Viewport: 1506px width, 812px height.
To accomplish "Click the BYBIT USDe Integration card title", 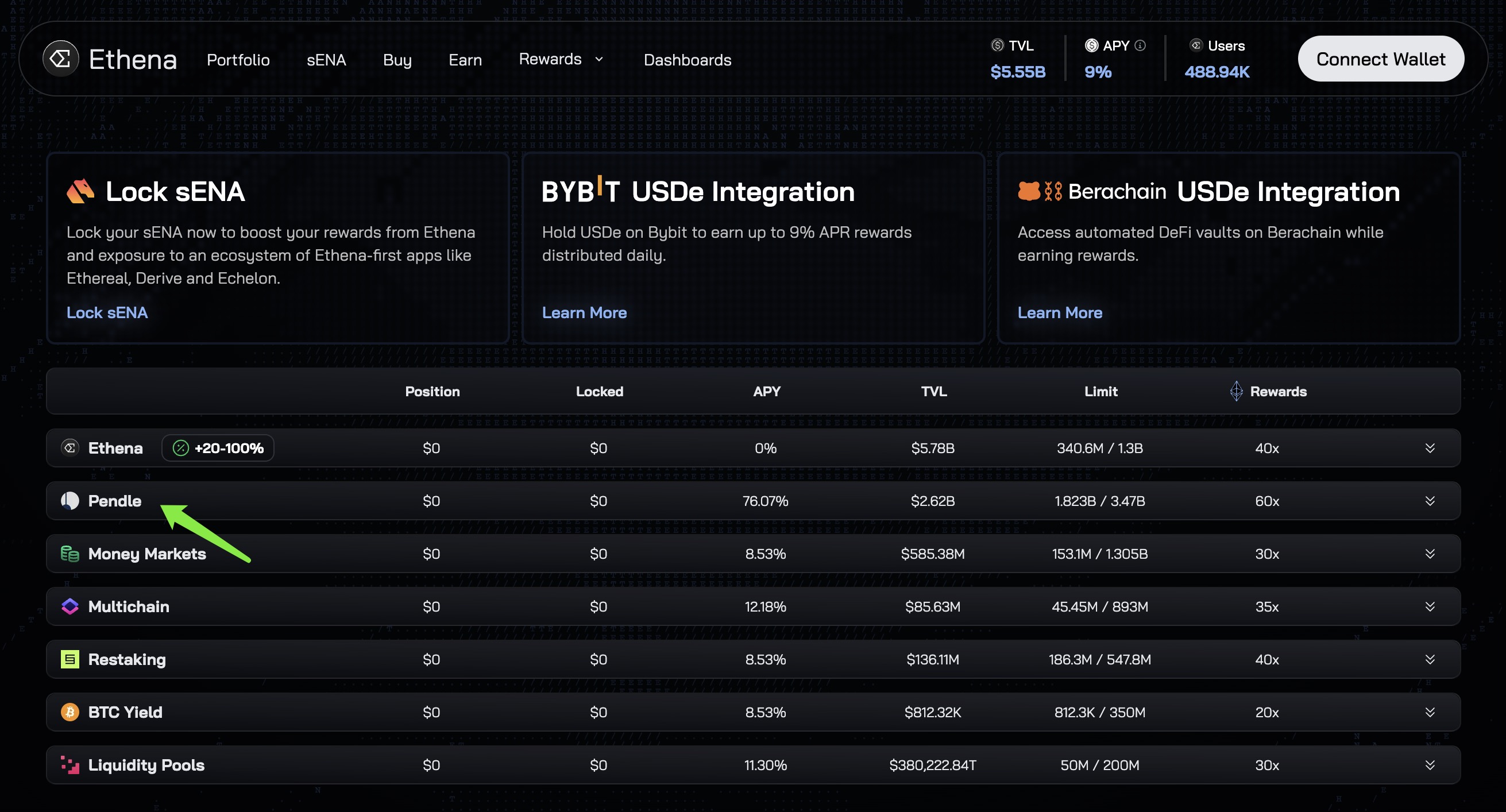I will click(x=697, y=191).
